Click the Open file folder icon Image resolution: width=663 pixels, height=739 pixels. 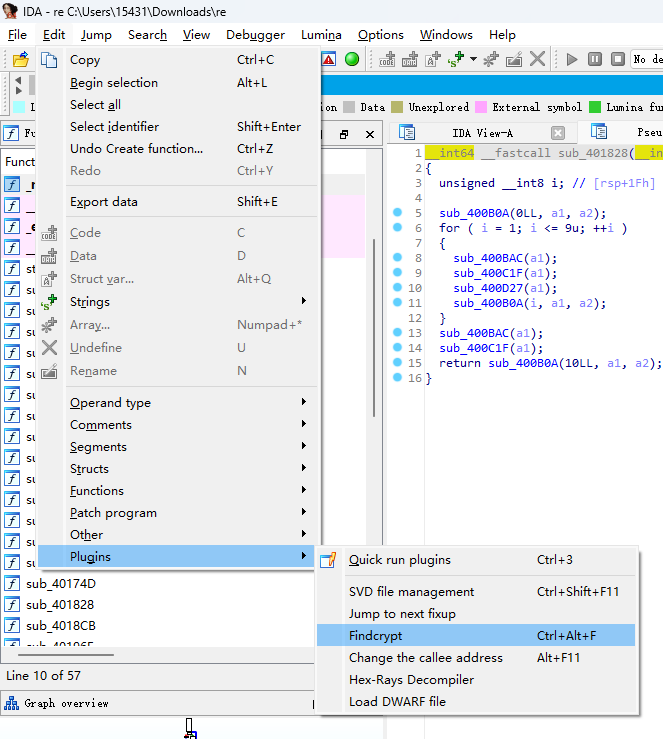pyautogui.click(x=20, y=60)
